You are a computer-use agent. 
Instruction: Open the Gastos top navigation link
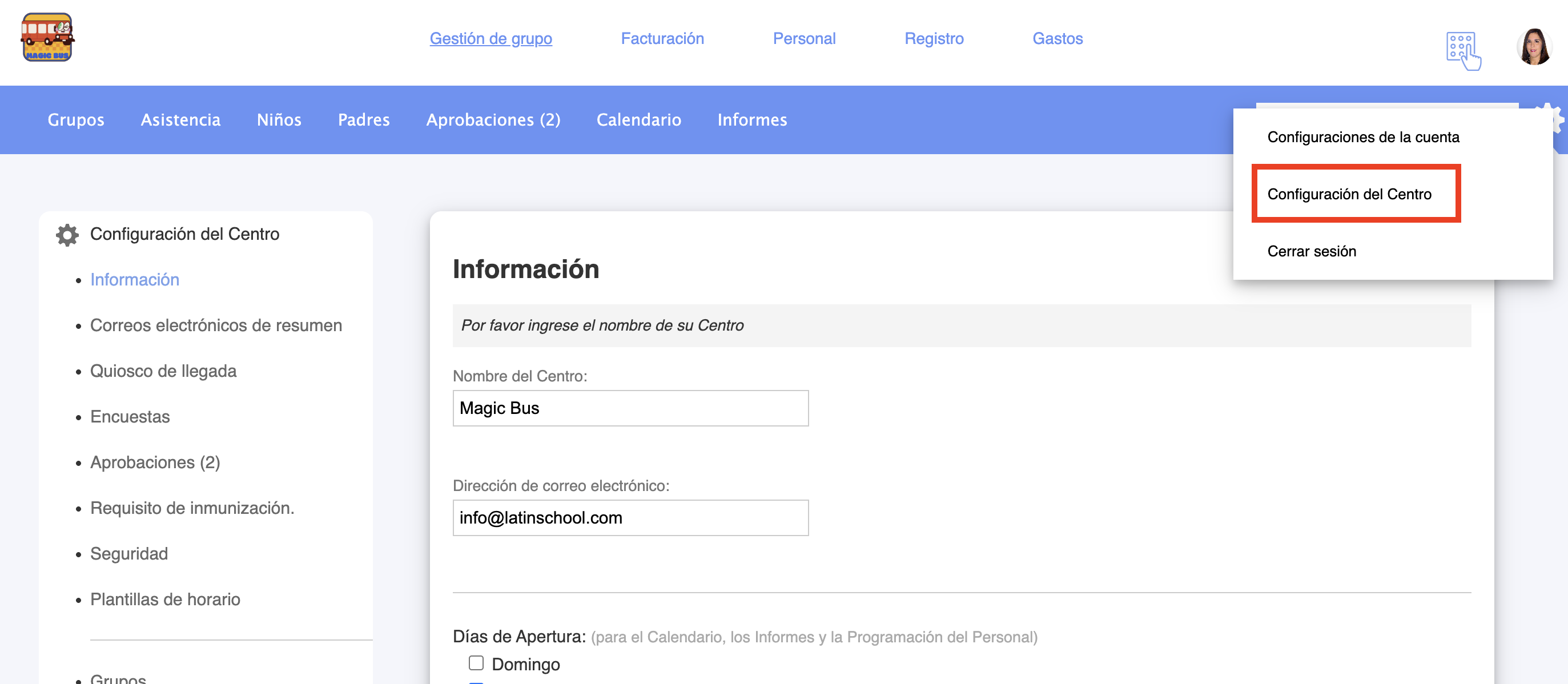(1058, 38)
